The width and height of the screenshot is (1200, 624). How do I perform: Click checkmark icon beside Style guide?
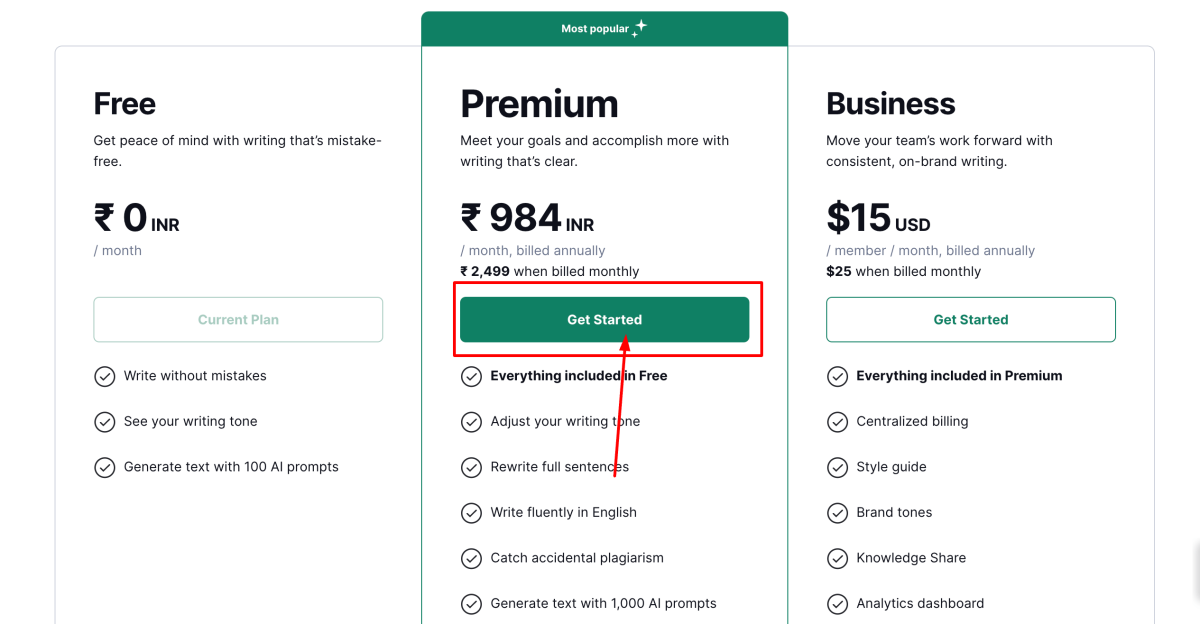(838, 467)
